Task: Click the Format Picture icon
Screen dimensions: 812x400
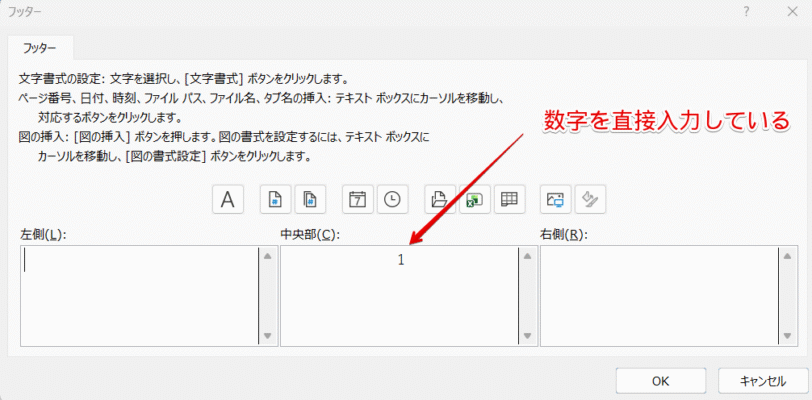Action: click(x=590, y=199)
